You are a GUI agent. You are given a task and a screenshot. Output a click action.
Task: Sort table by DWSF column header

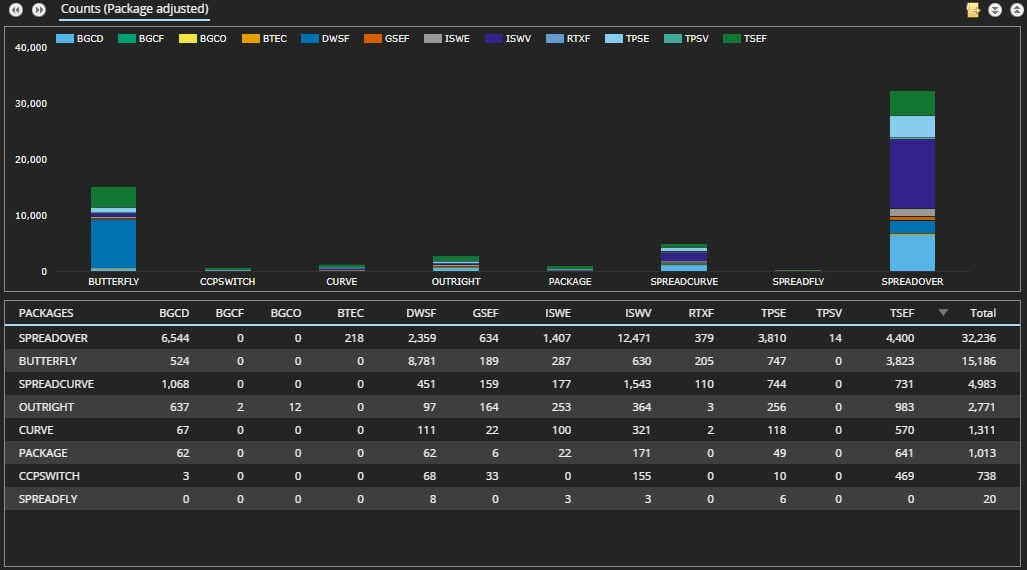(x=420, y=313)
